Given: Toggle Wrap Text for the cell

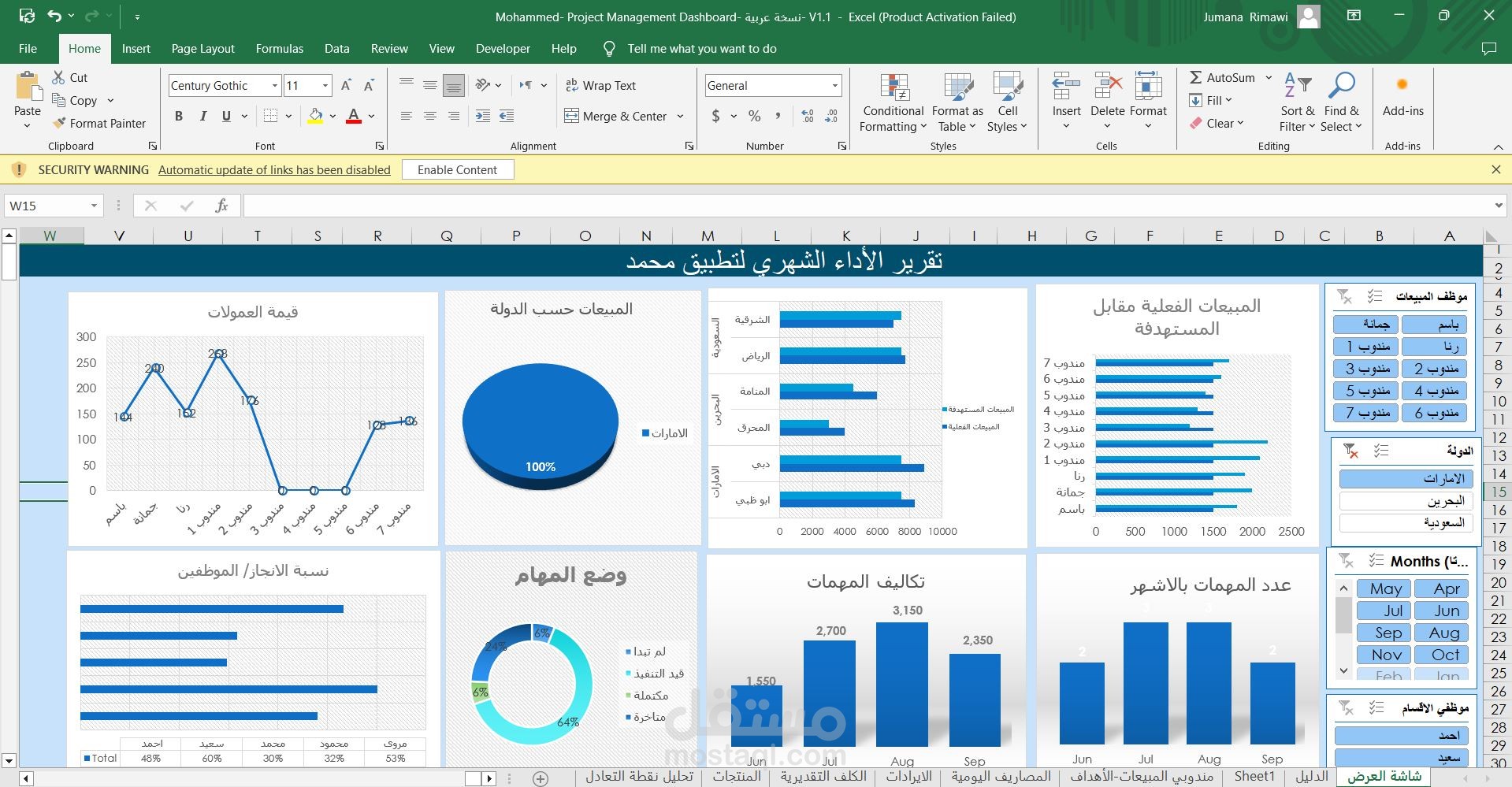Looking at the screenshot, I should [x=600, y=85].
